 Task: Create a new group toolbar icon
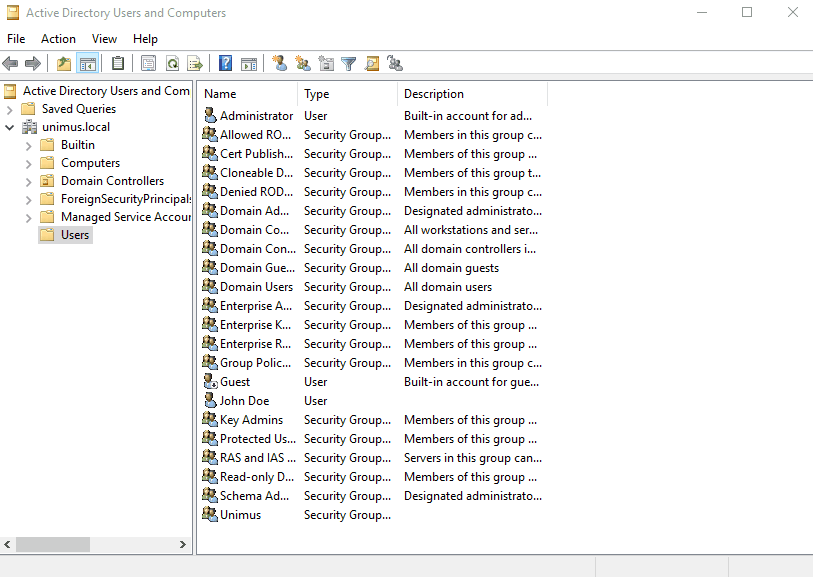pyautogui.click(x=303, y=63)
